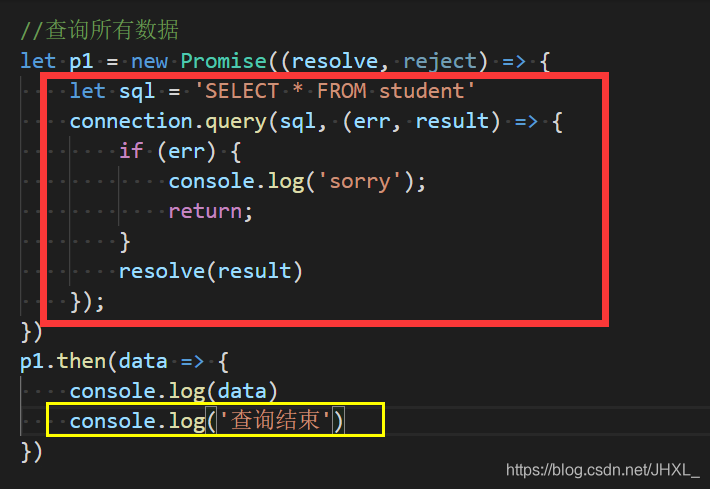Click the if (err) statement
Image resolution: width=710 pixels, height=489 pixels.
click(x=180, y=151)
